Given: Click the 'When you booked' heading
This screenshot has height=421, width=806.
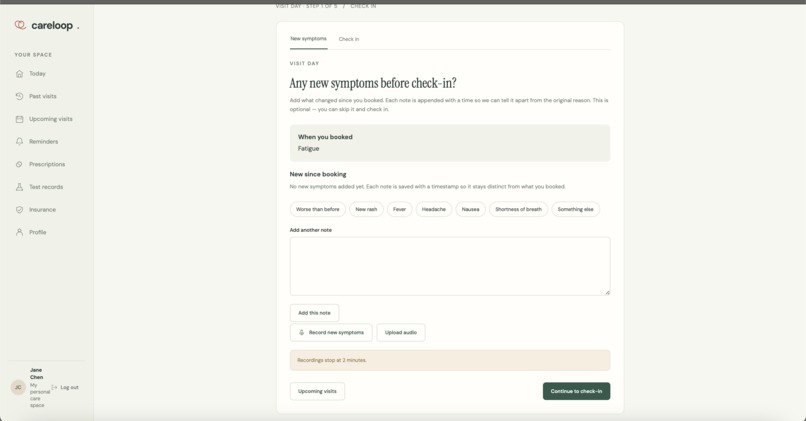Looking at the screenshot, I should (x=325, y=137).
